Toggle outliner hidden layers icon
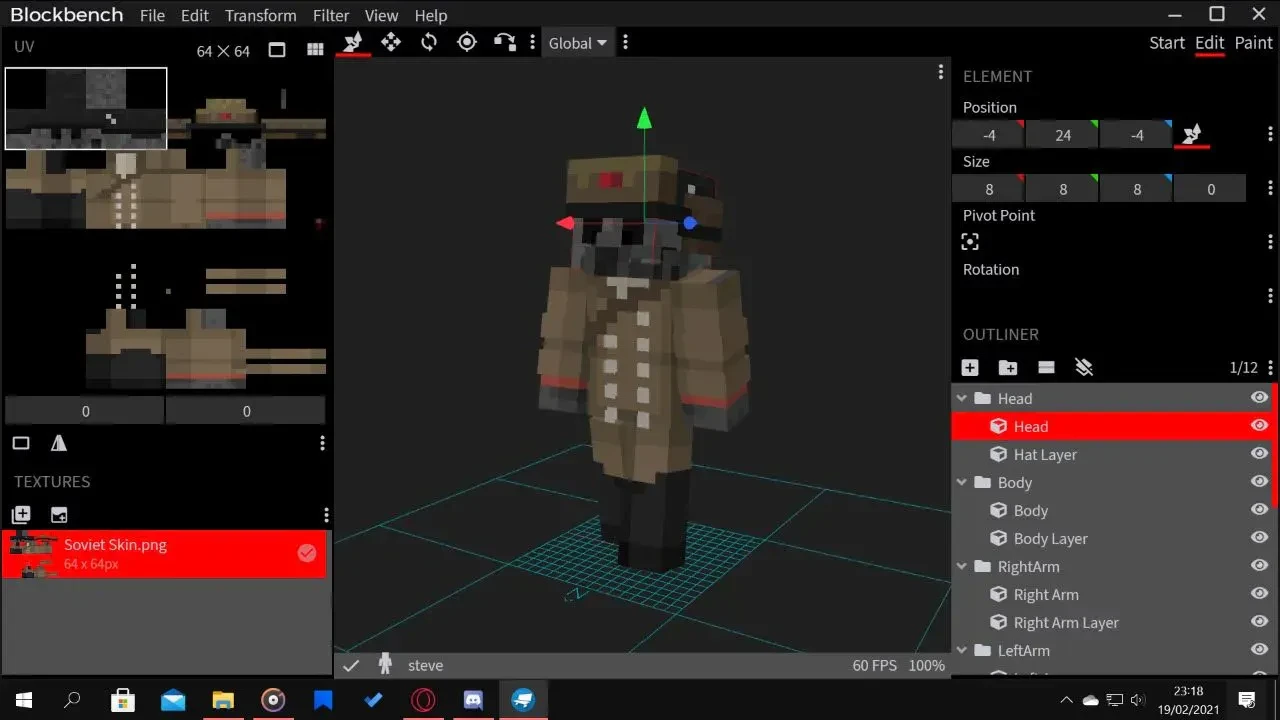 (x=1084, y=368)
